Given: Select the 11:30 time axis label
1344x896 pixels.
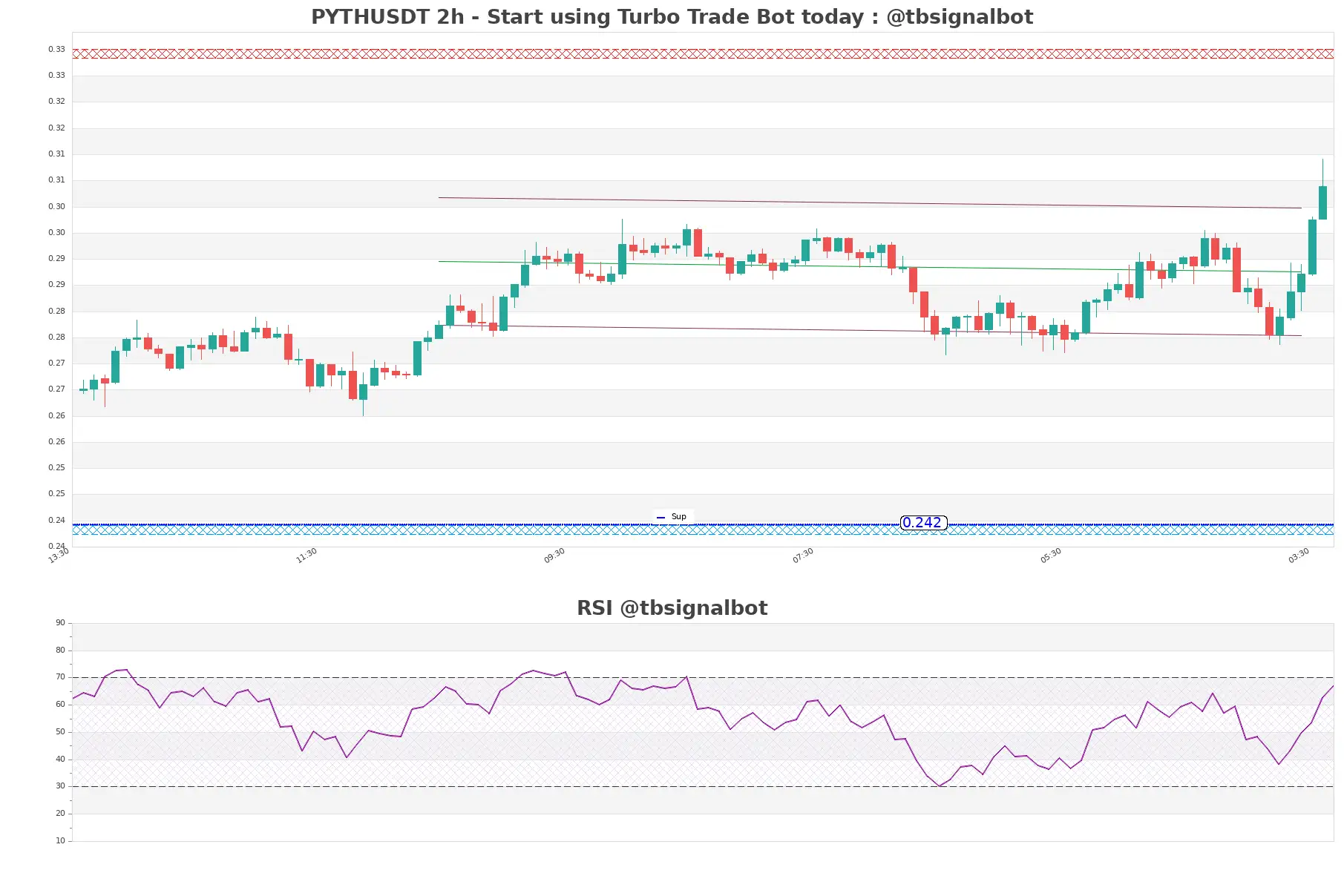Looking at the screenshot, I should pos(307,556).
